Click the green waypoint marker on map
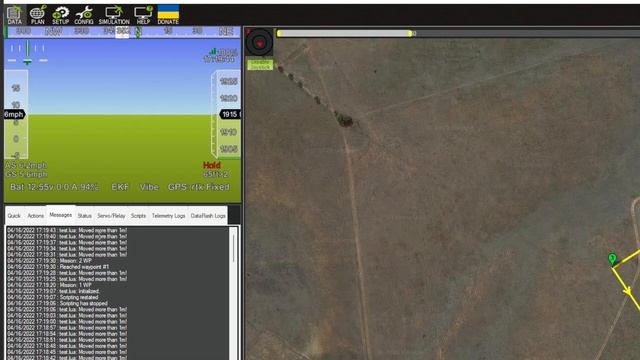 [x=612, y=259]
